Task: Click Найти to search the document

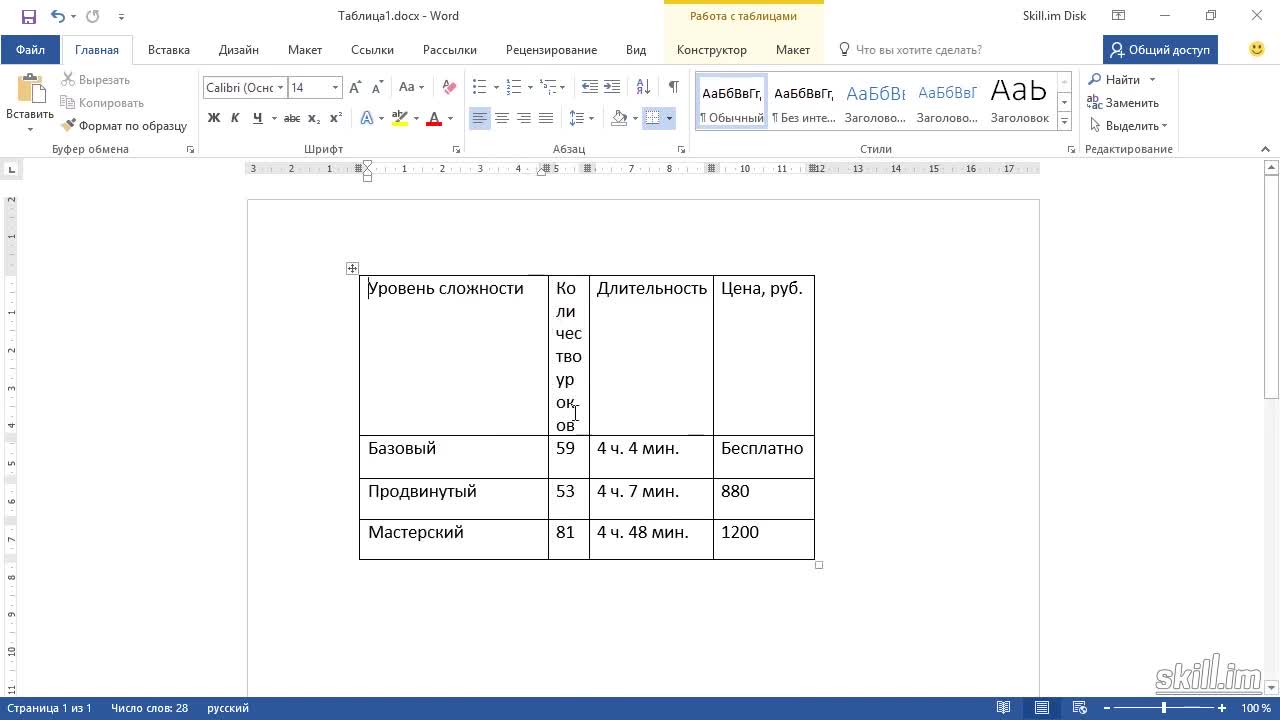Action: 1115,80
